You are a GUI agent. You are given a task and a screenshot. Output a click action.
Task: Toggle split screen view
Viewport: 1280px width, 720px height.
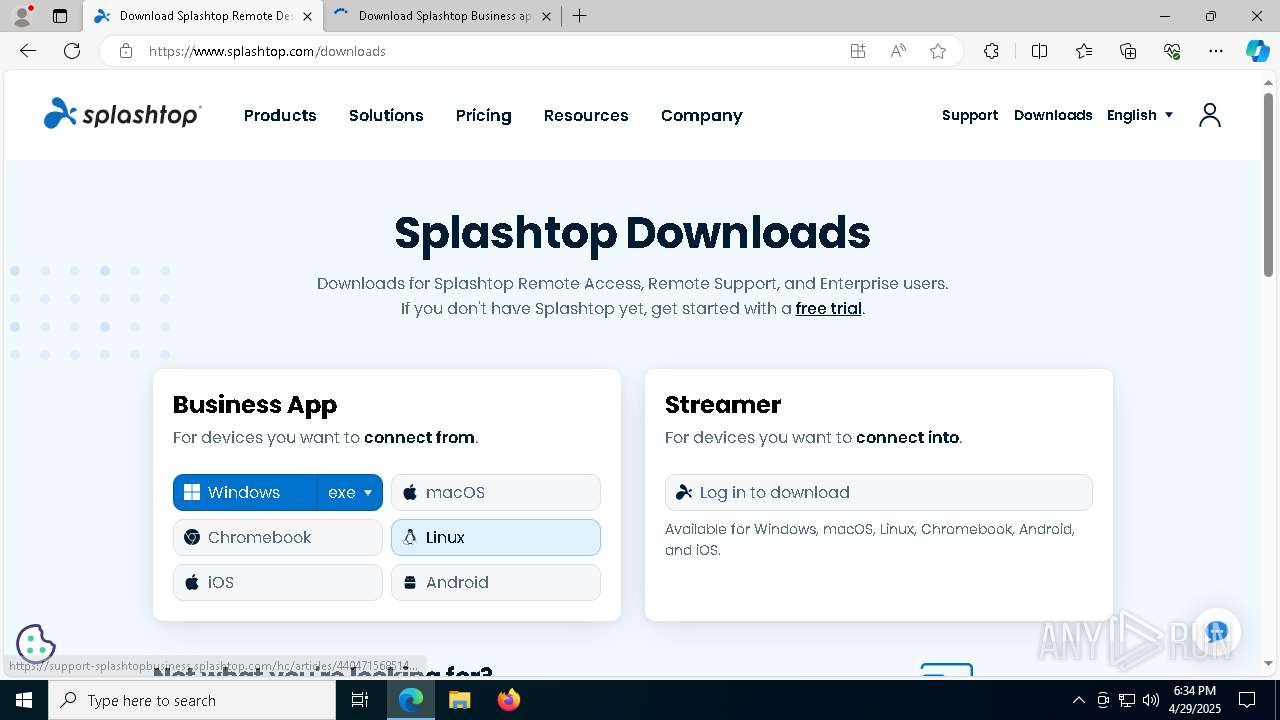1039,51
